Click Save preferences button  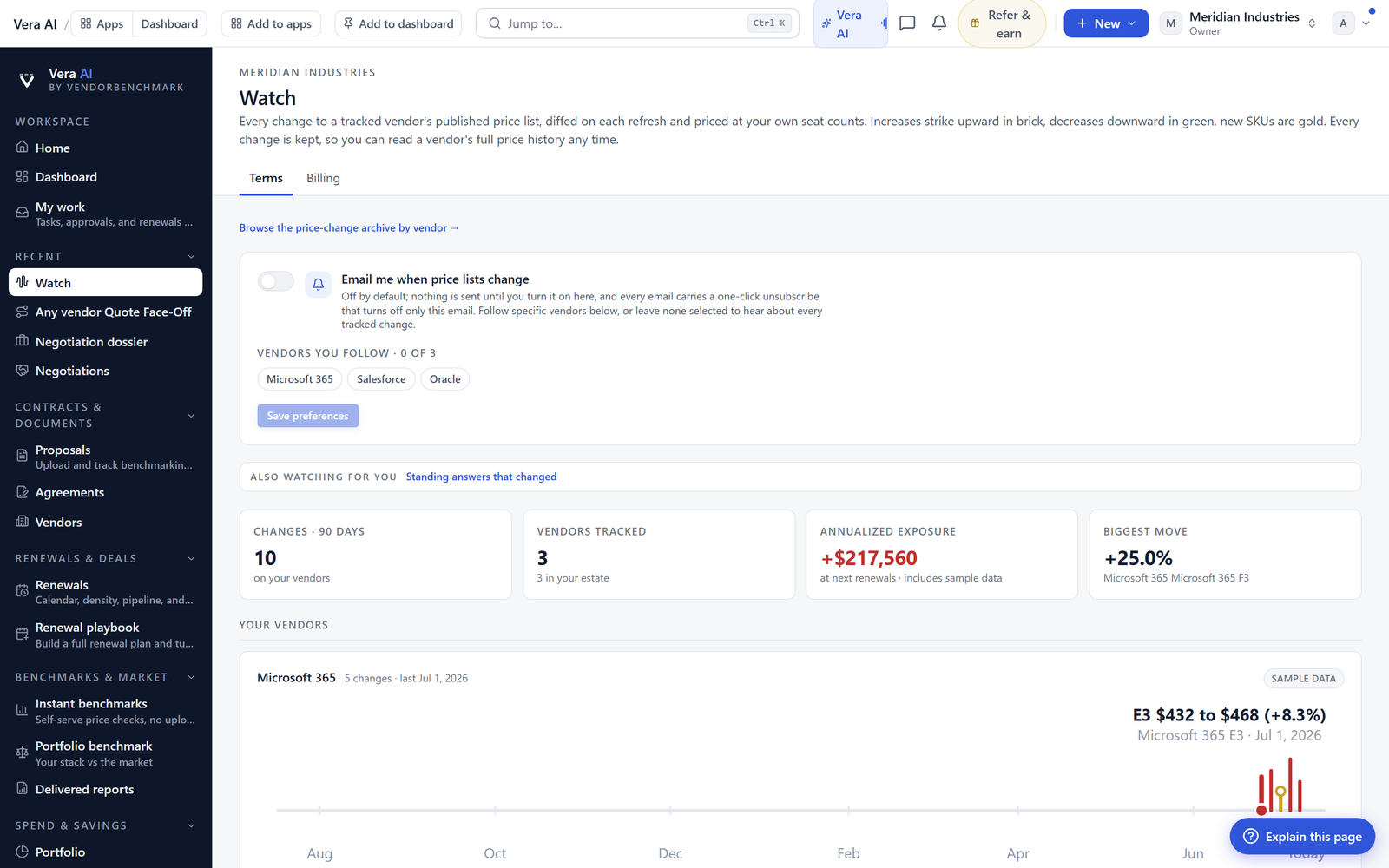pos(308,416)
